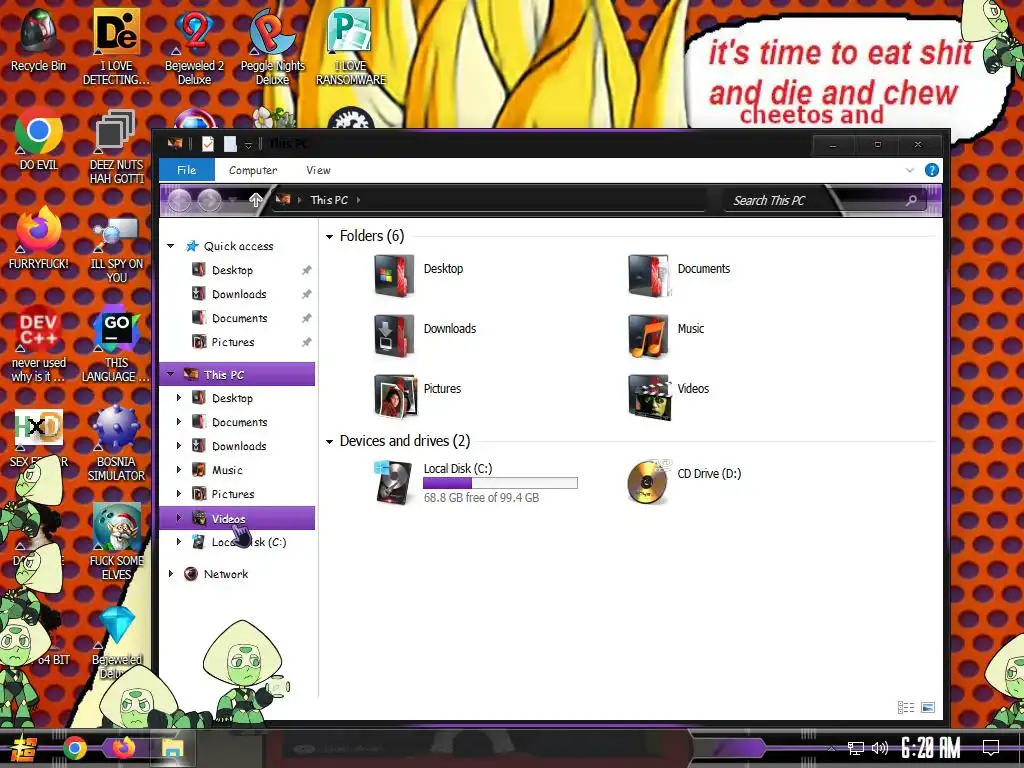Open the Documents folder in Folders section
The height and width of the screenshot is (768, 1024).
pyautogui.click(x=679, y=275)
